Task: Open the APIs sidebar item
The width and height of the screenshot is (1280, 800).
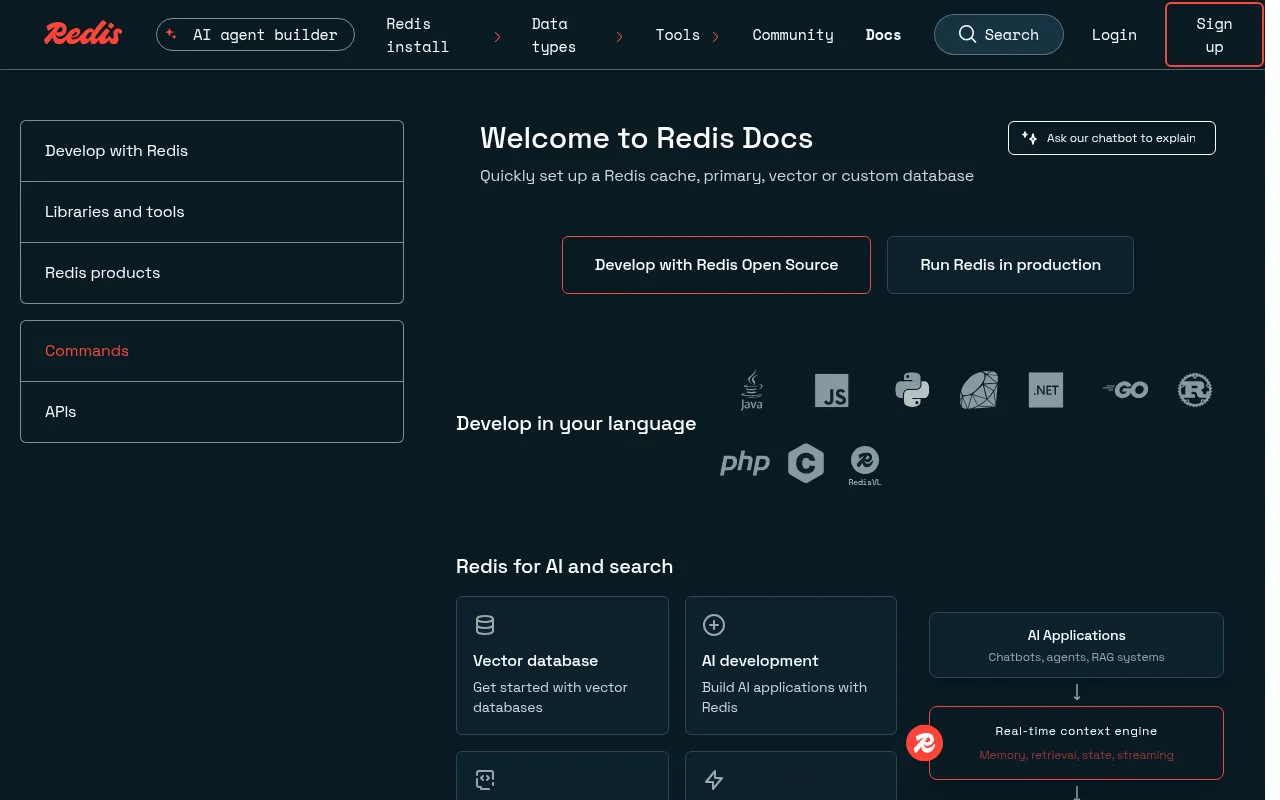Action: tap(212, 412)
